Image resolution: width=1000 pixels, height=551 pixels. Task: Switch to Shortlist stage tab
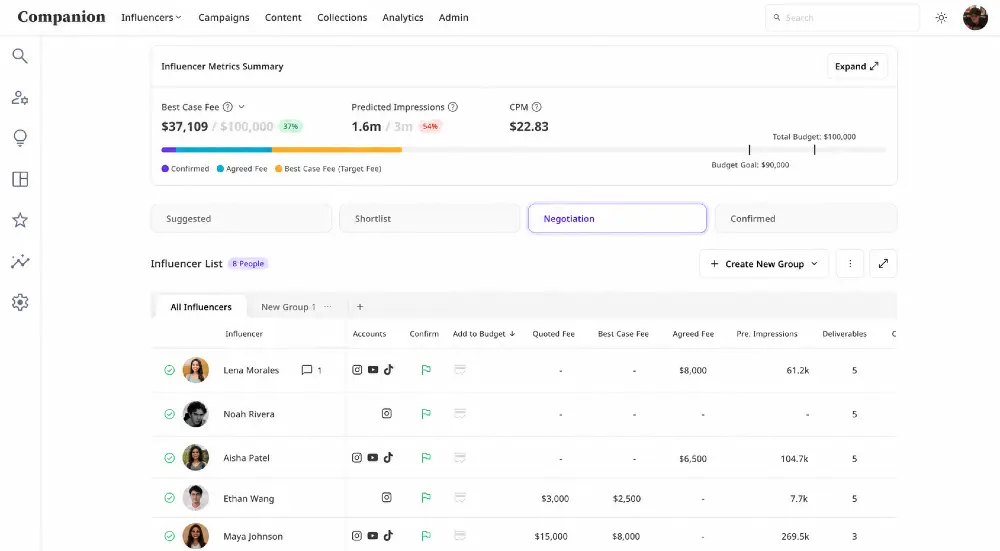(x=430, y=218)
